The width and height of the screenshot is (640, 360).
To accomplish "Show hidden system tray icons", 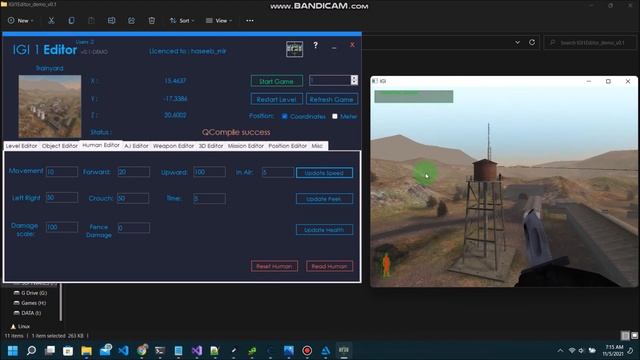I will (x=560, y=351).
